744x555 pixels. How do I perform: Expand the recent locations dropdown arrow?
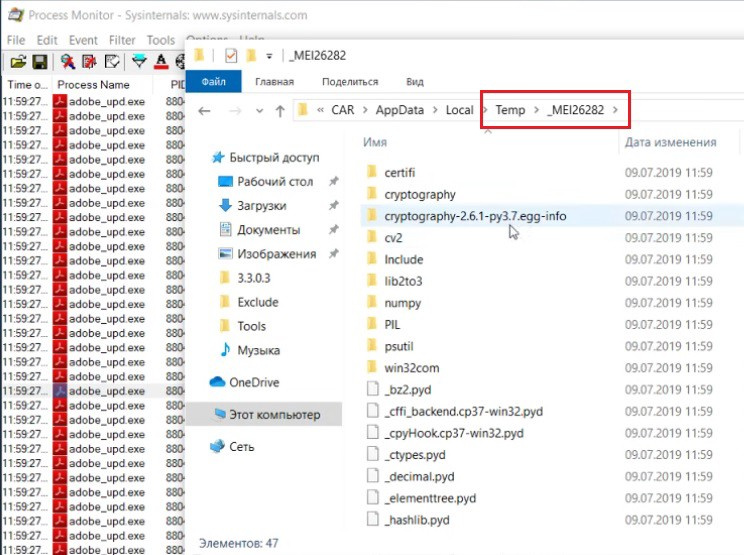(259, 110)
